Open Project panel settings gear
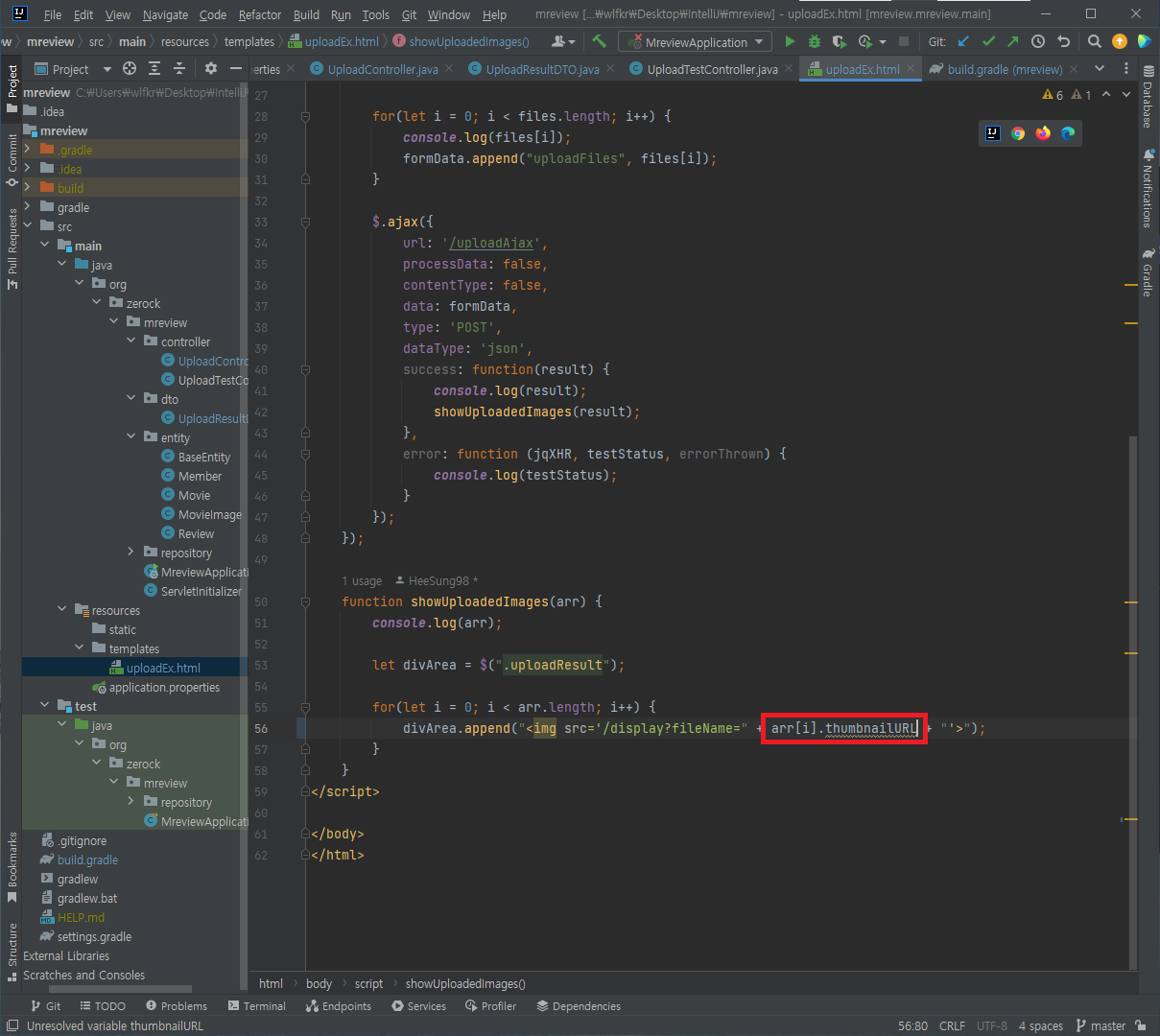Viewport: 1160px width, 1036px height. (211, 68)
